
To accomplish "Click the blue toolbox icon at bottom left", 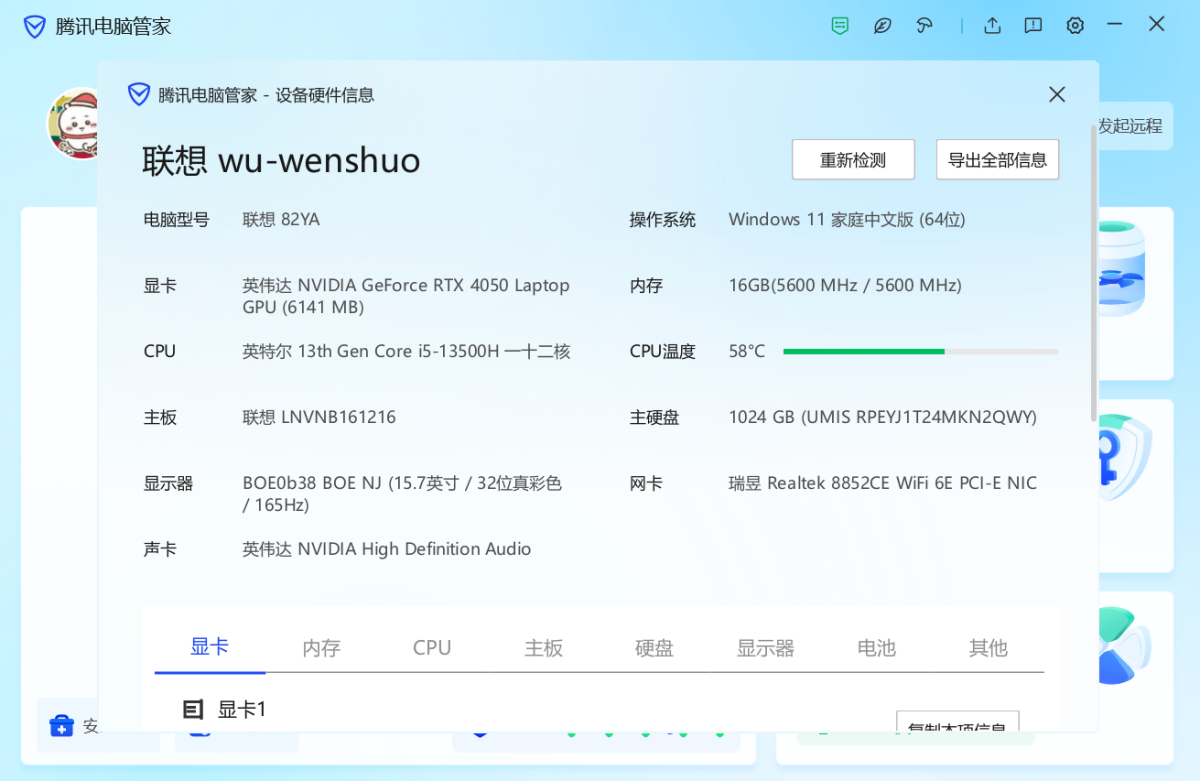I will click(62, 725).
